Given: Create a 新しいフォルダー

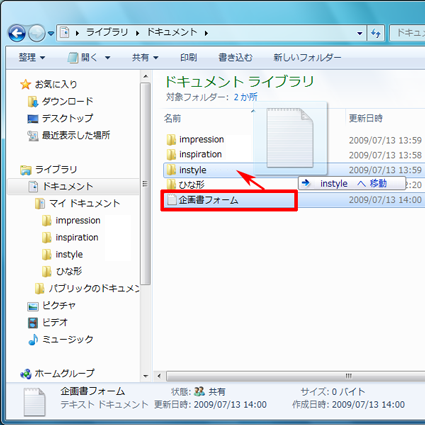Looking at the screenshot, I should pos(307,58).
